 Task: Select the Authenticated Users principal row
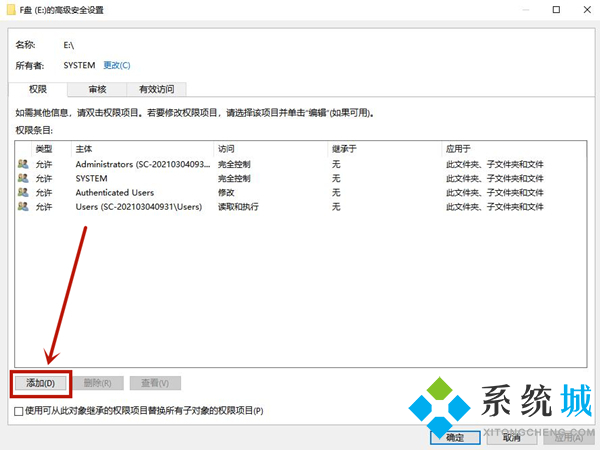pyautogui.click(x=300, y=192)
